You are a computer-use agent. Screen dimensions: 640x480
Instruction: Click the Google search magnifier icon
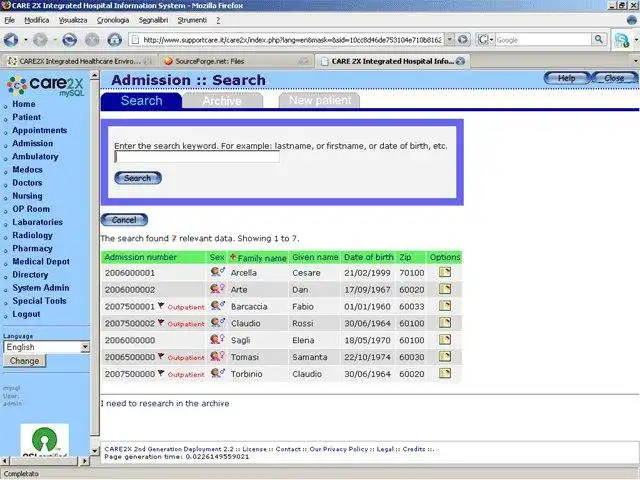(x=598, y=39)
